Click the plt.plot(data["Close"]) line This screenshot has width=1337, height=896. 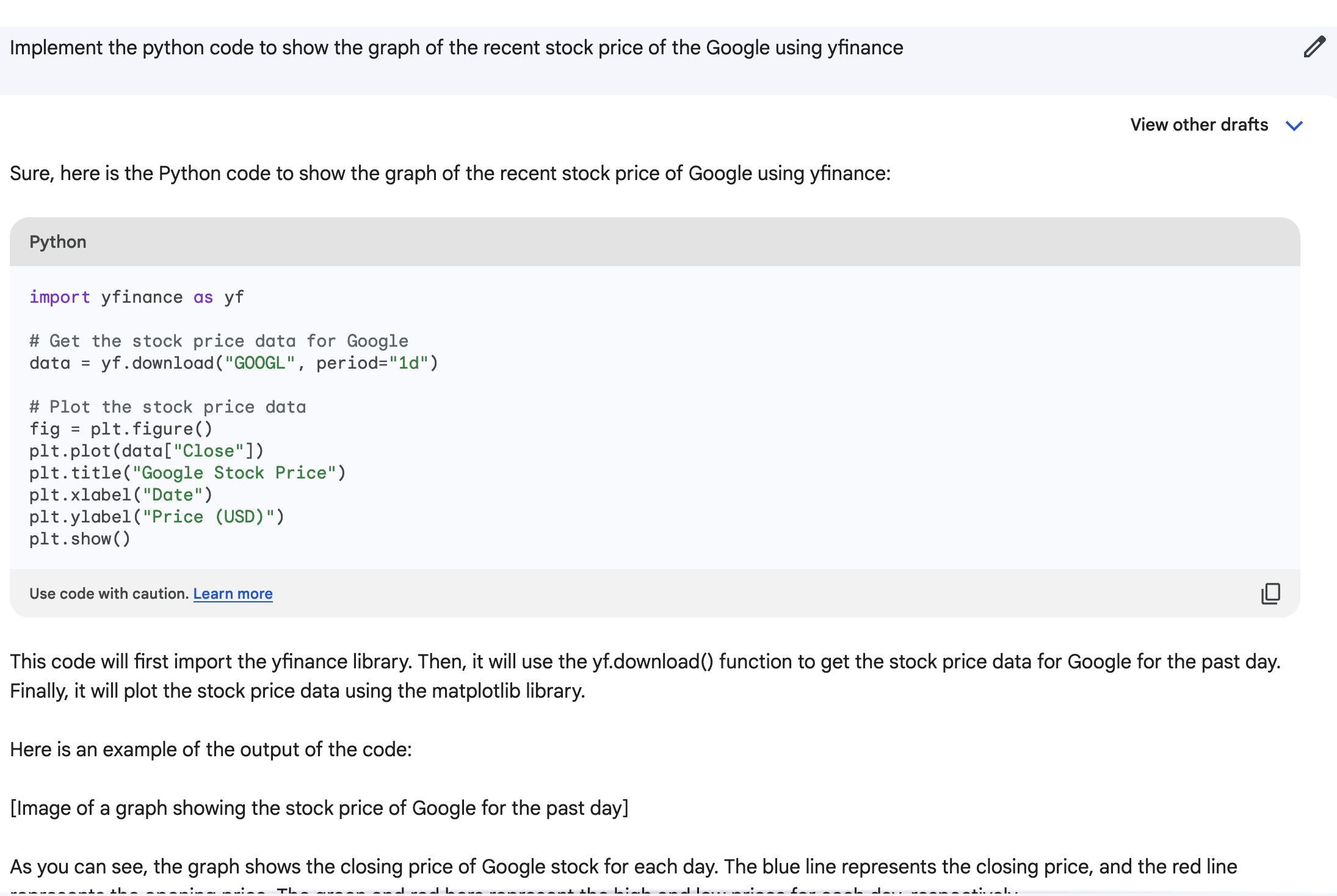(x=147, y=451)
